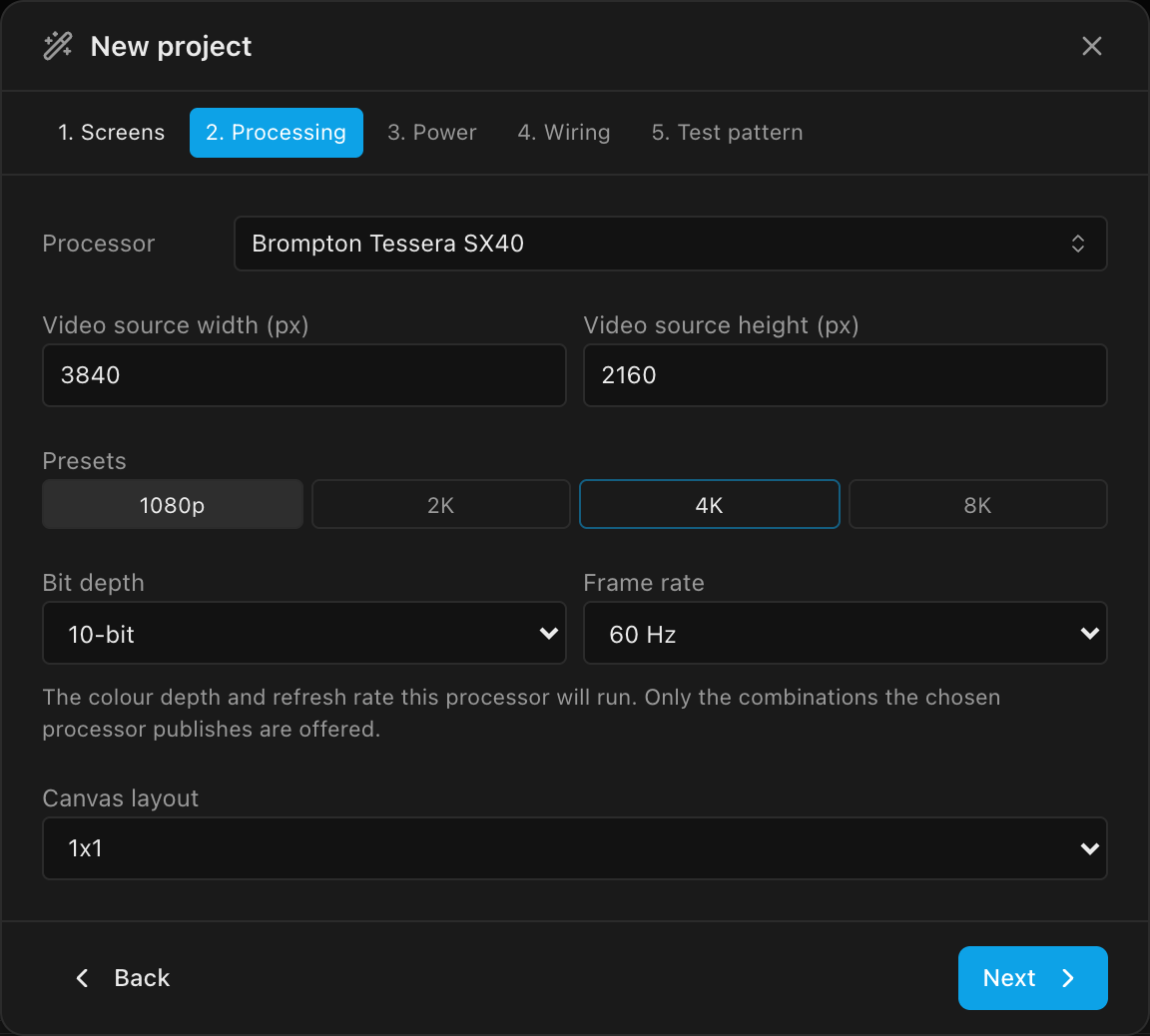Click the Presets label

pos(84,461)
